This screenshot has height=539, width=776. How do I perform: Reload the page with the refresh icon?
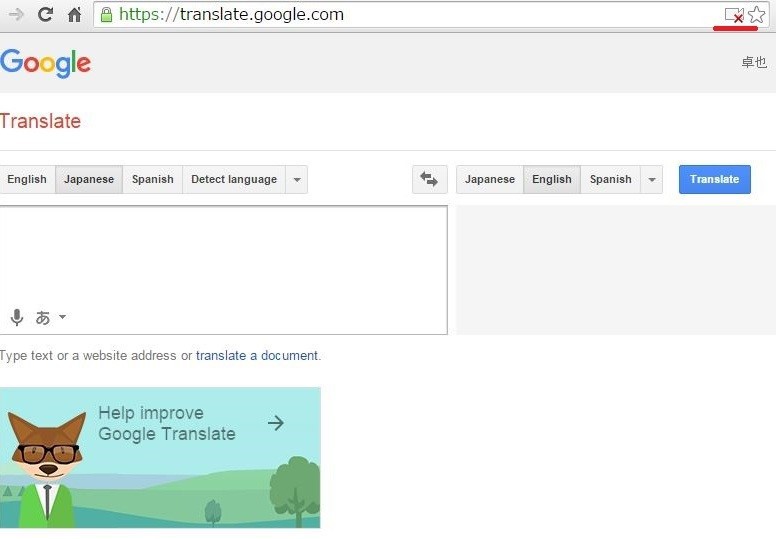[x=45, y=14]
